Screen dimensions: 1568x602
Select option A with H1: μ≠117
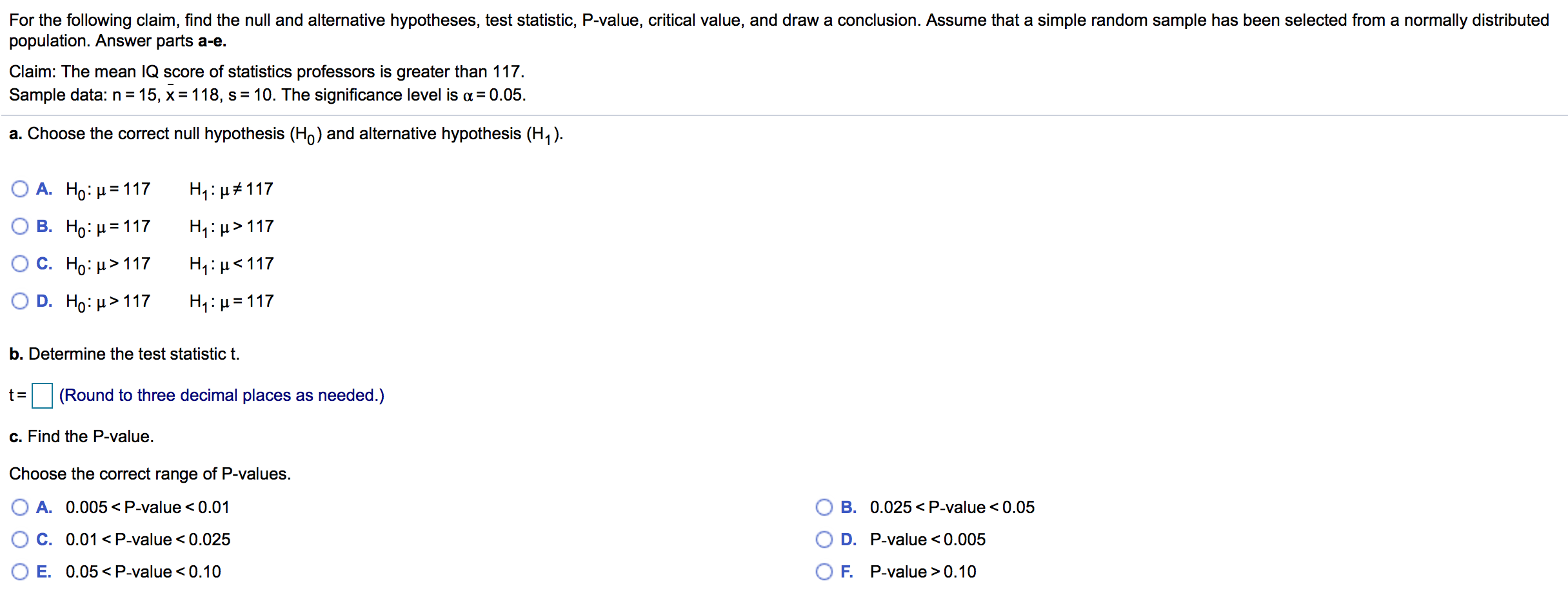20,189
